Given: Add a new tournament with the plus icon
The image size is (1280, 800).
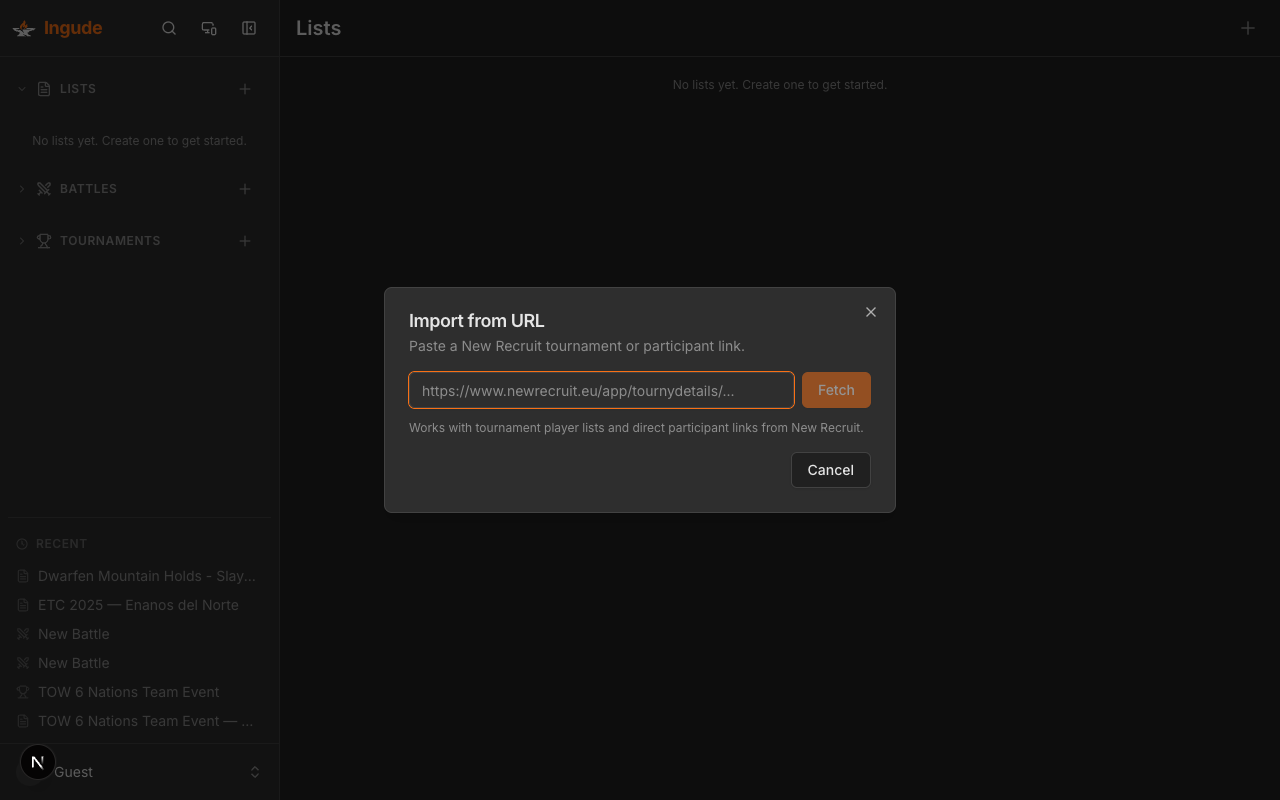Looking at the screenshot, I should tap(245, 241).
